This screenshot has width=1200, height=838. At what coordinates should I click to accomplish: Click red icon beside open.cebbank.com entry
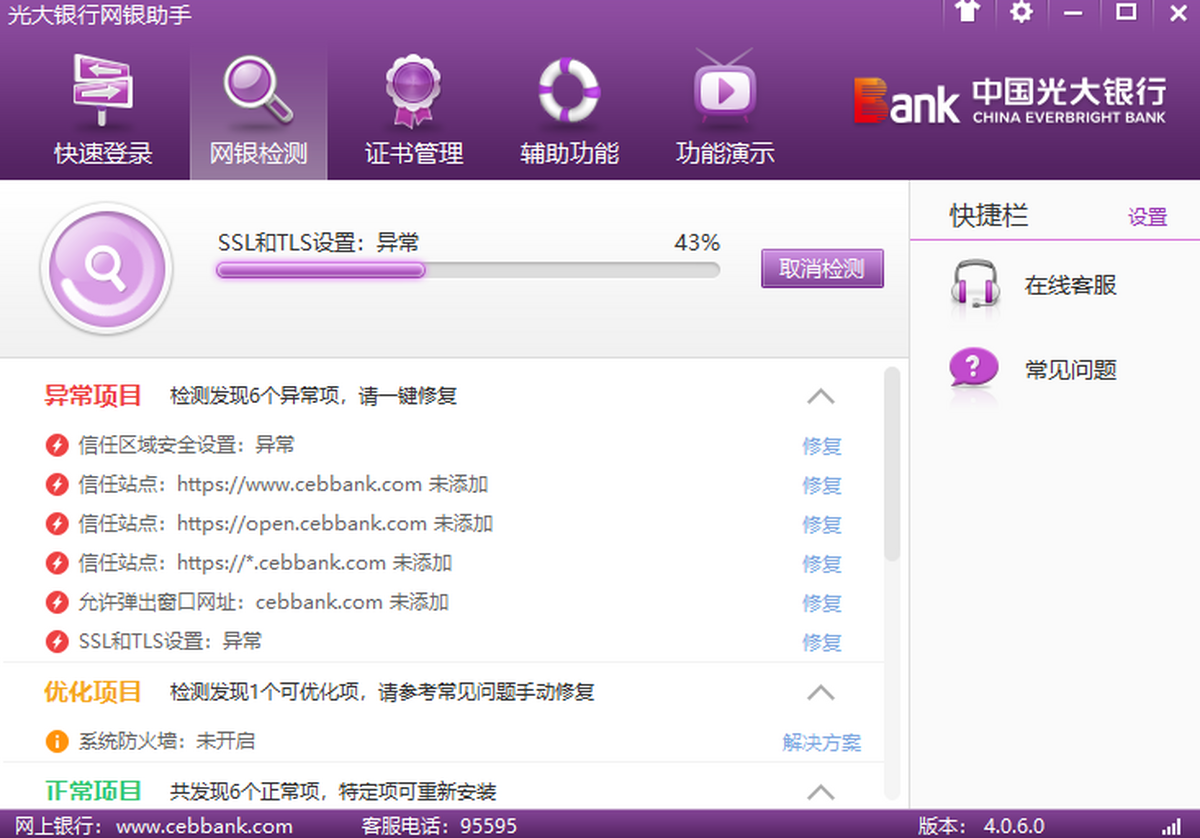coord(57,524)
